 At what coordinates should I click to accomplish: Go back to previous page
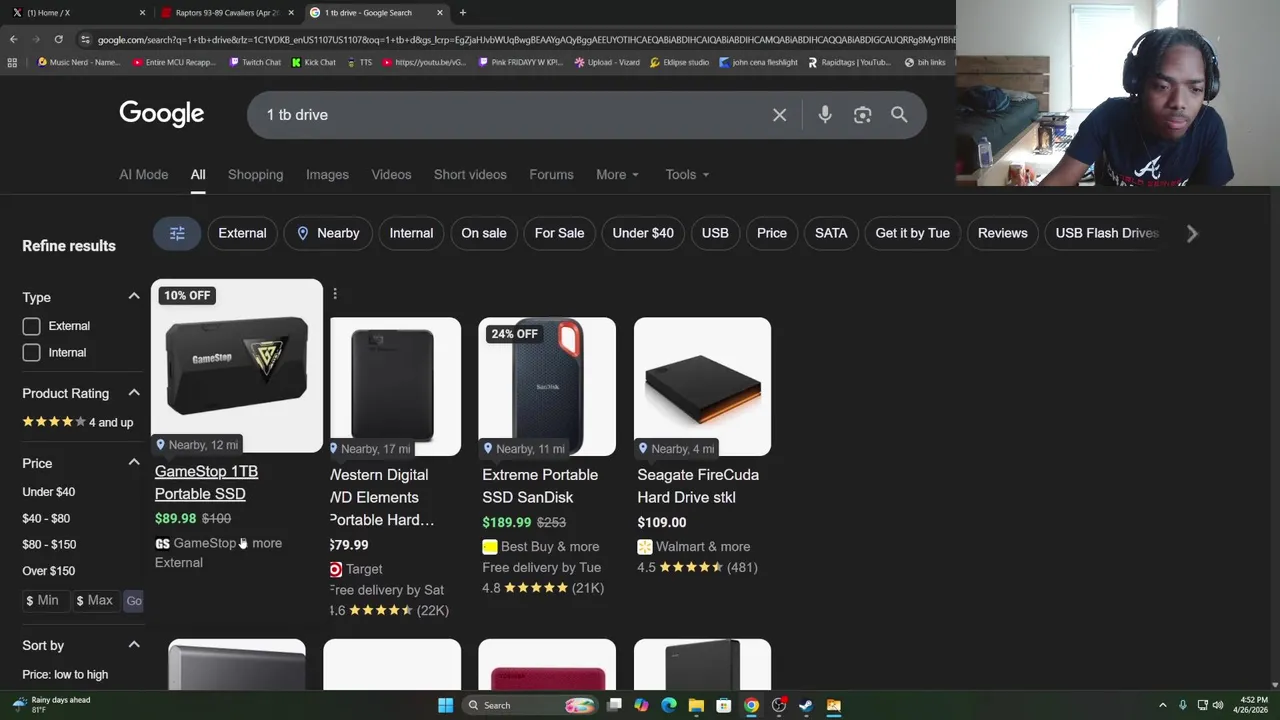[x=13, y=39]
